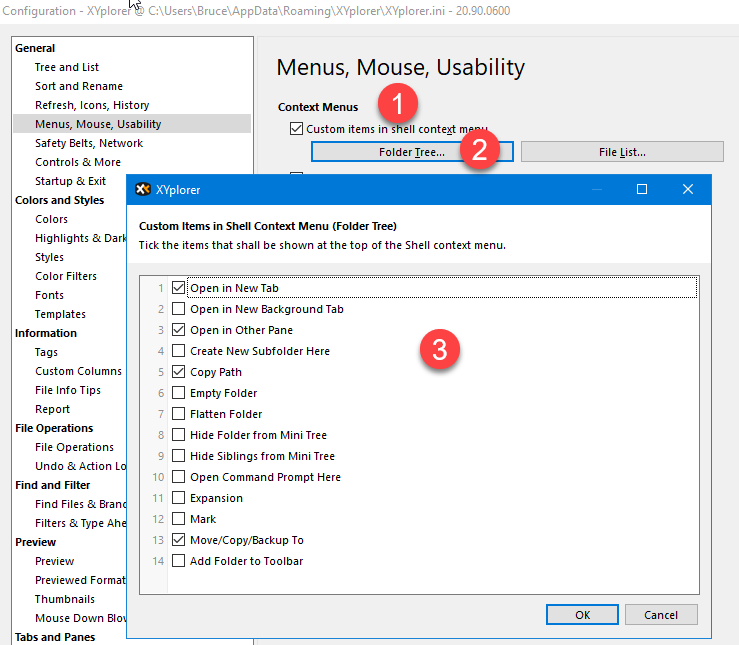Image resolution: width=739 pixels, height=645 pixels.
Task: Disable the Move/Copy/Backup To item
Action: click(x=179, y=540)
